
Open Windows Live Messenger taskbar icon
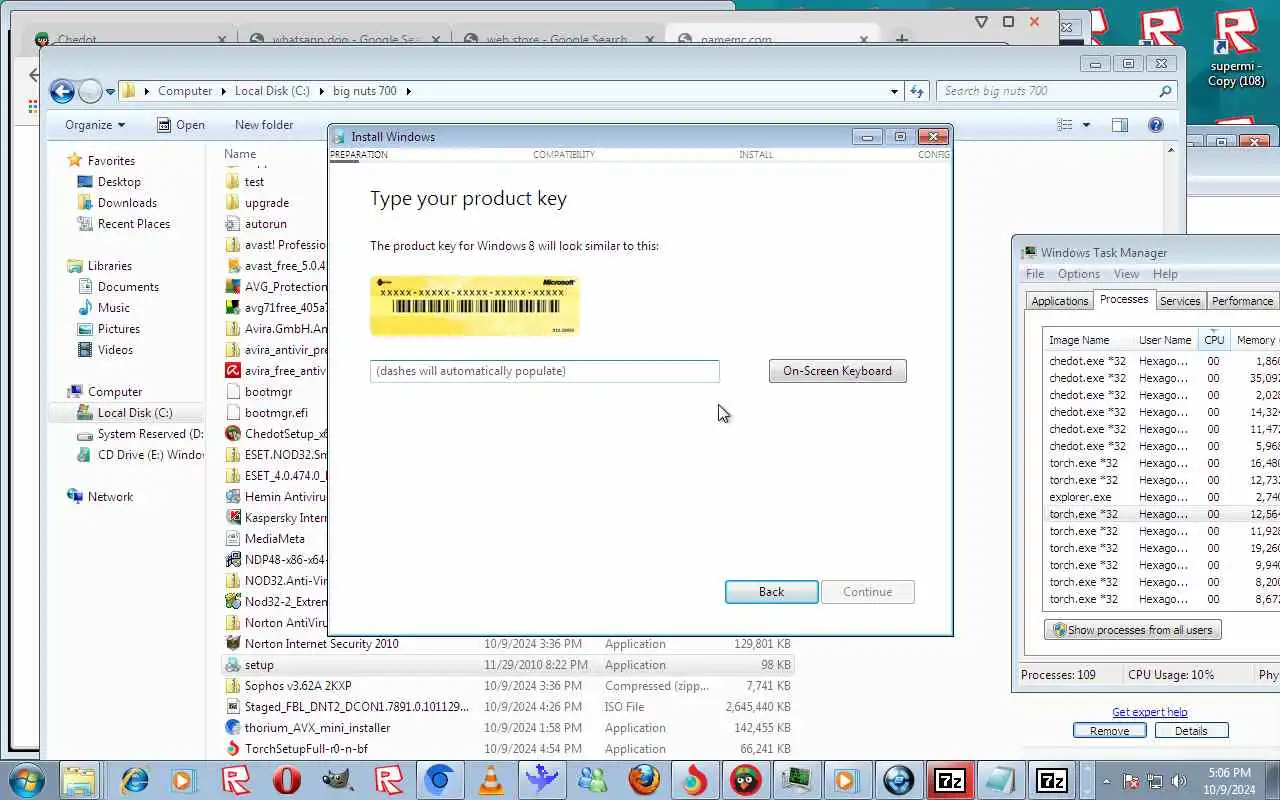(593, 780)
